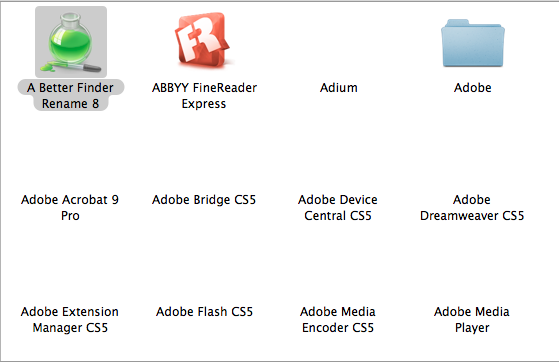This screenshot has width=559, height=362.
Task: Click the Adobe Flash CS5 label
Action: click(x=204, y=311)
